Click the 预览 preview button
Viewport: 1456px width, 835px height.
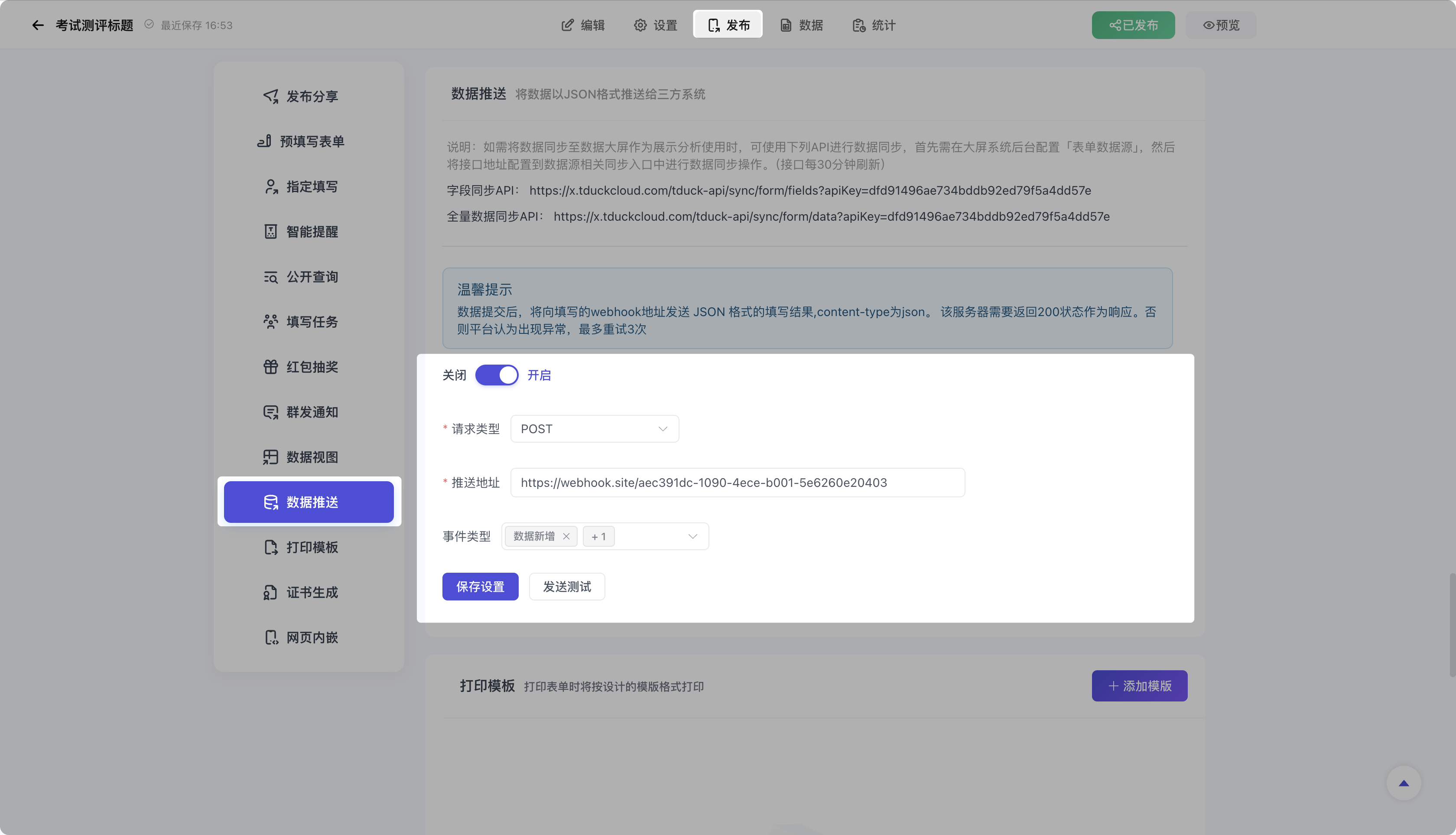coord(1221,25)
